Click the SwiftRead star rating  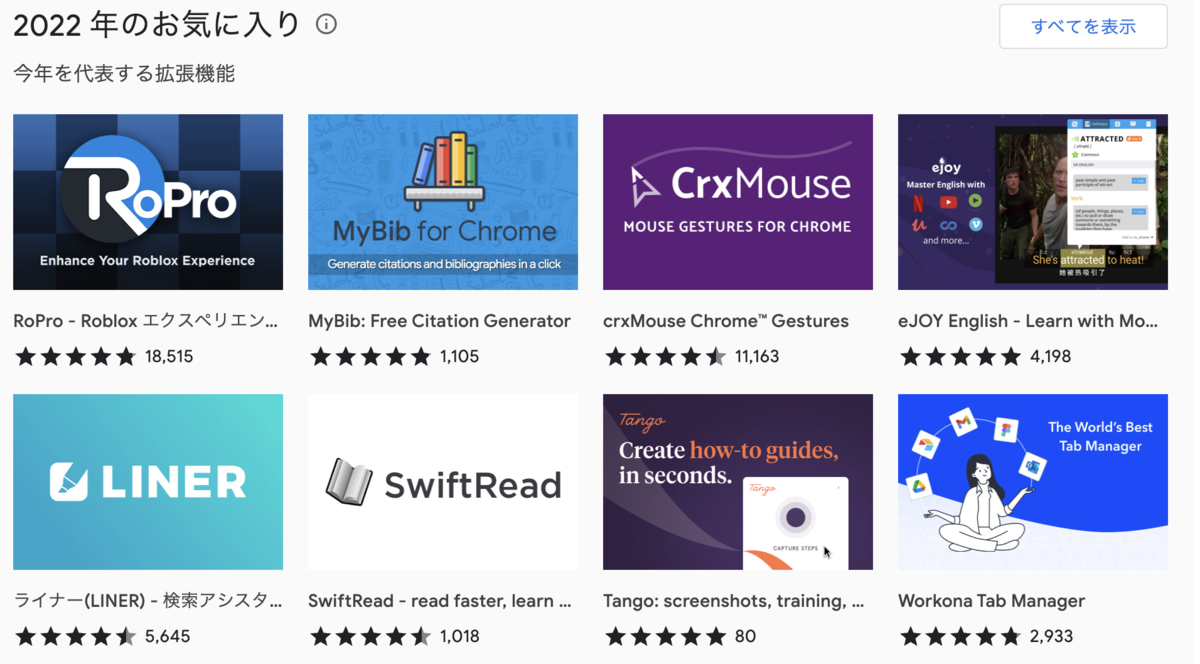click(371, 636)
